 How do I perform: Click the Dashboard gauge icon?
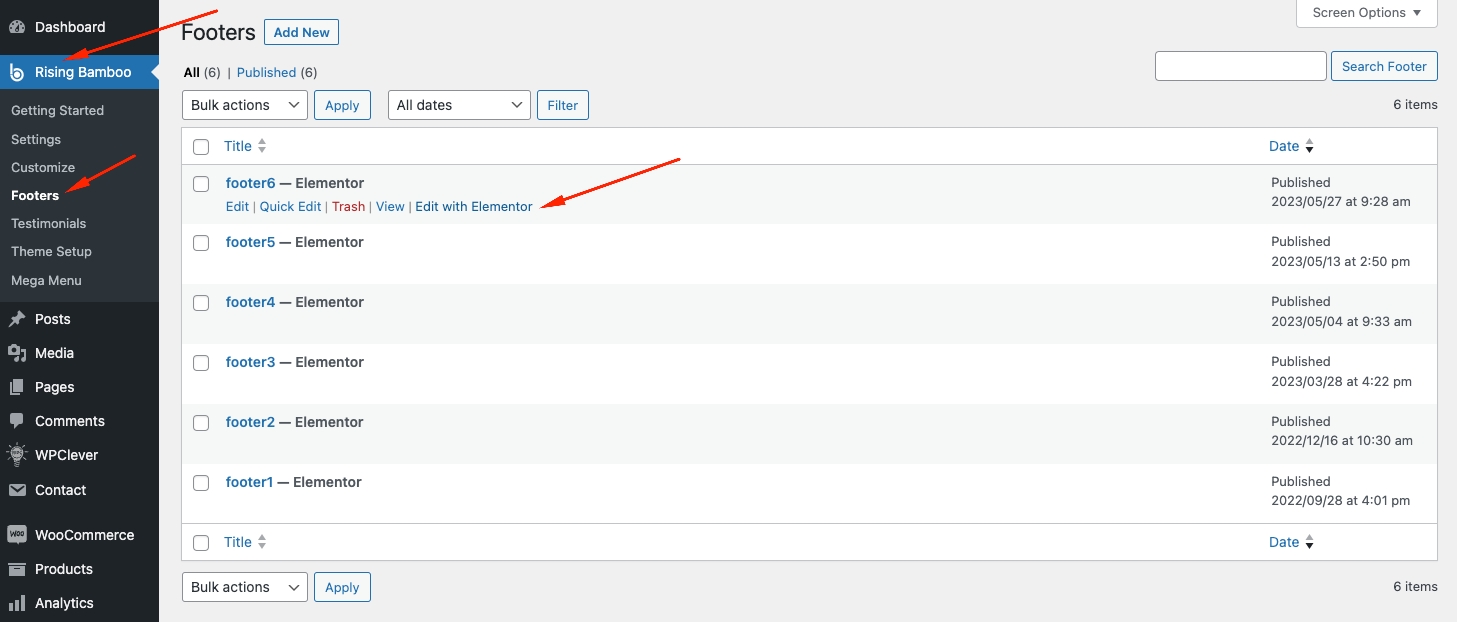pos(17,27)
